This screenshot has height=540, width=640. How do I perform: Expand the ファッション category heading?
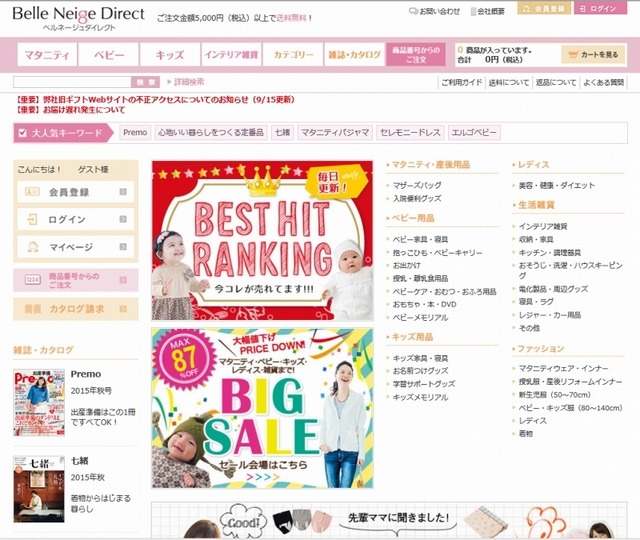538,349
